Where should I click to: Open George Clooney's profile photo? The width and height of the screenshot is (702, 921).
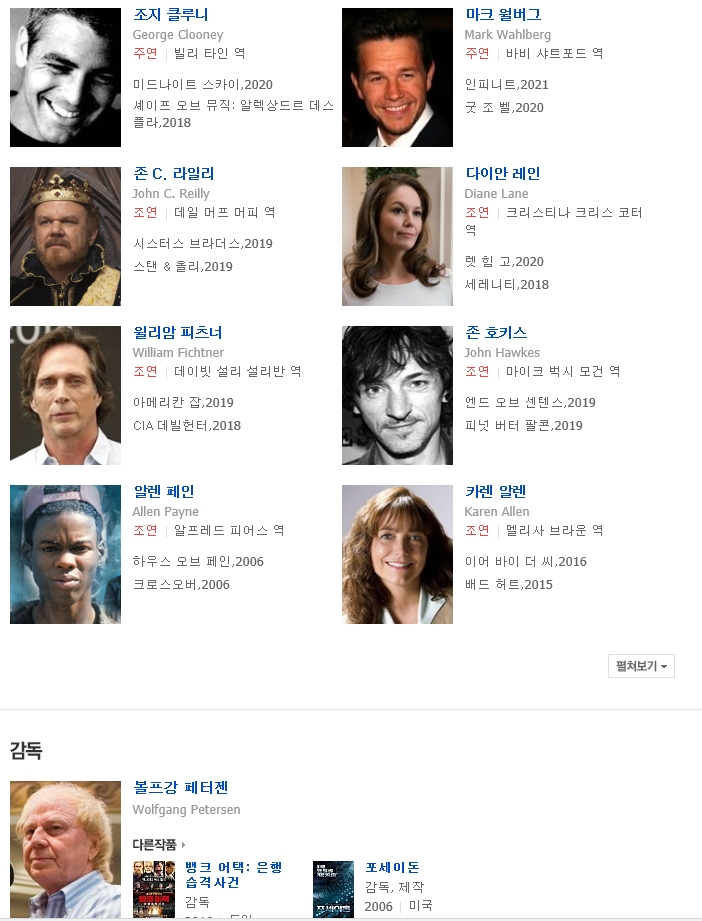tap(65, 78)
